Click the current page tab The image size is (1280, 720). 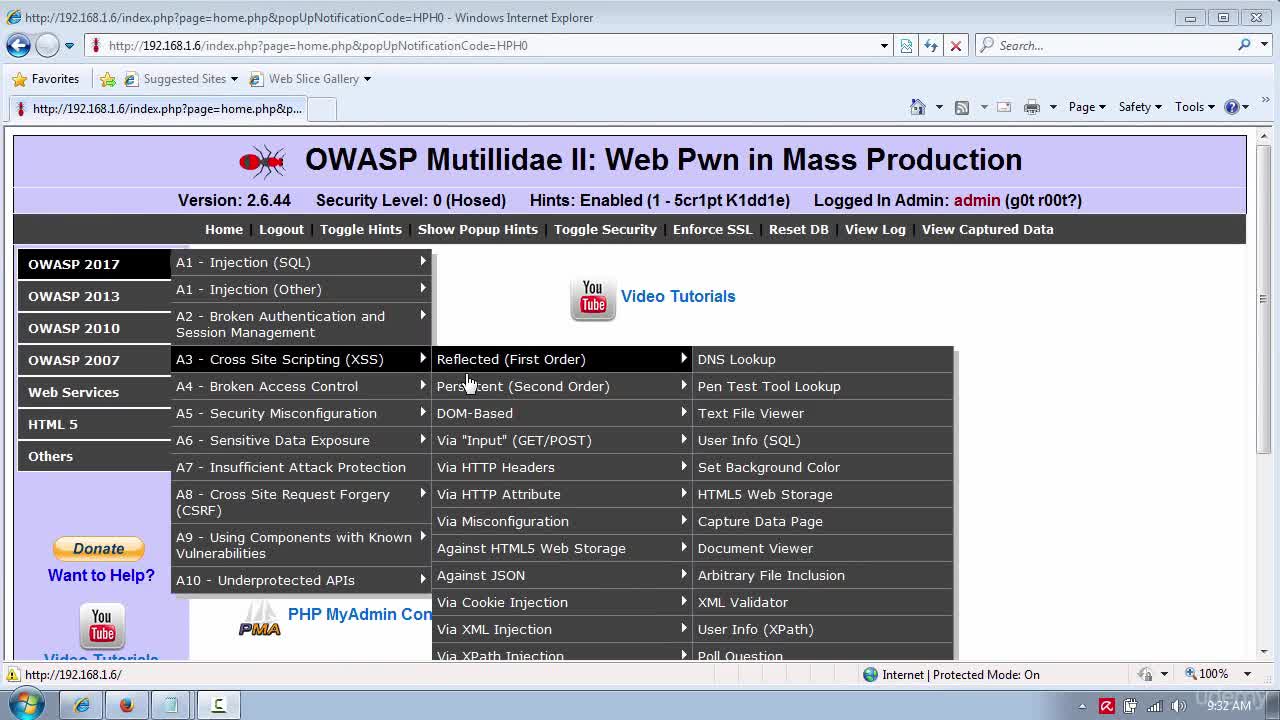pos(156,108)
